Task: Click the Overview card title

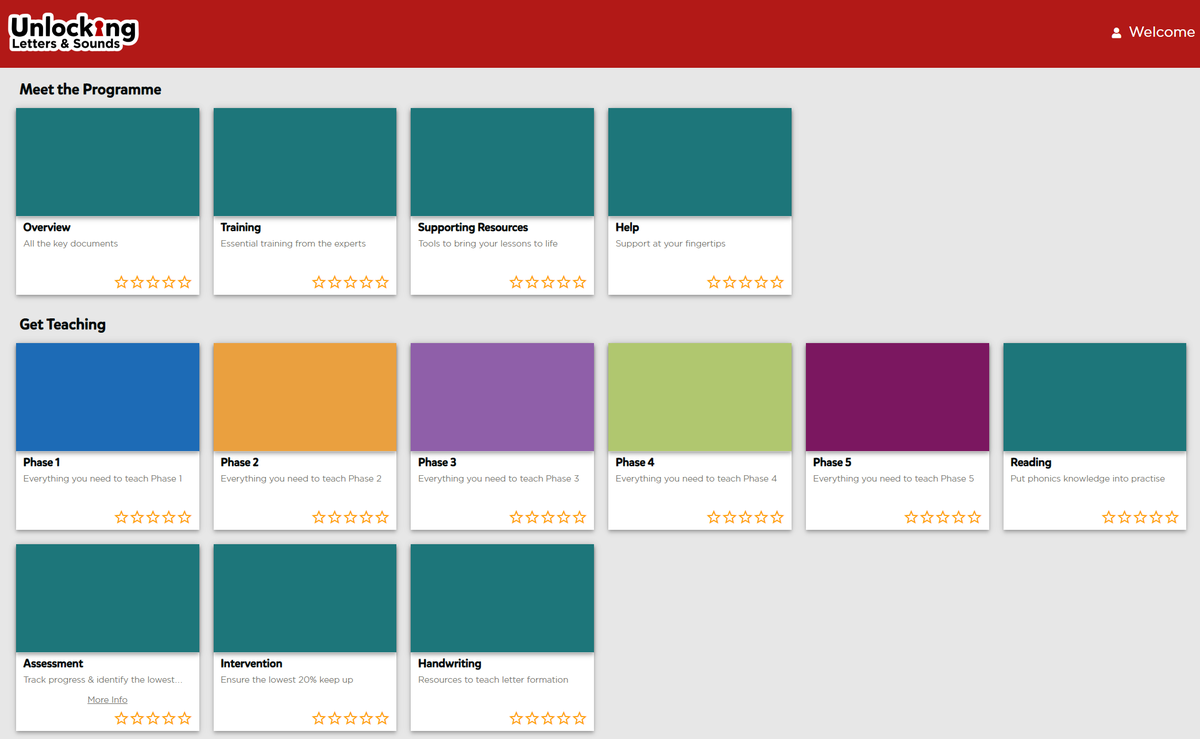Action: (47, 228)
